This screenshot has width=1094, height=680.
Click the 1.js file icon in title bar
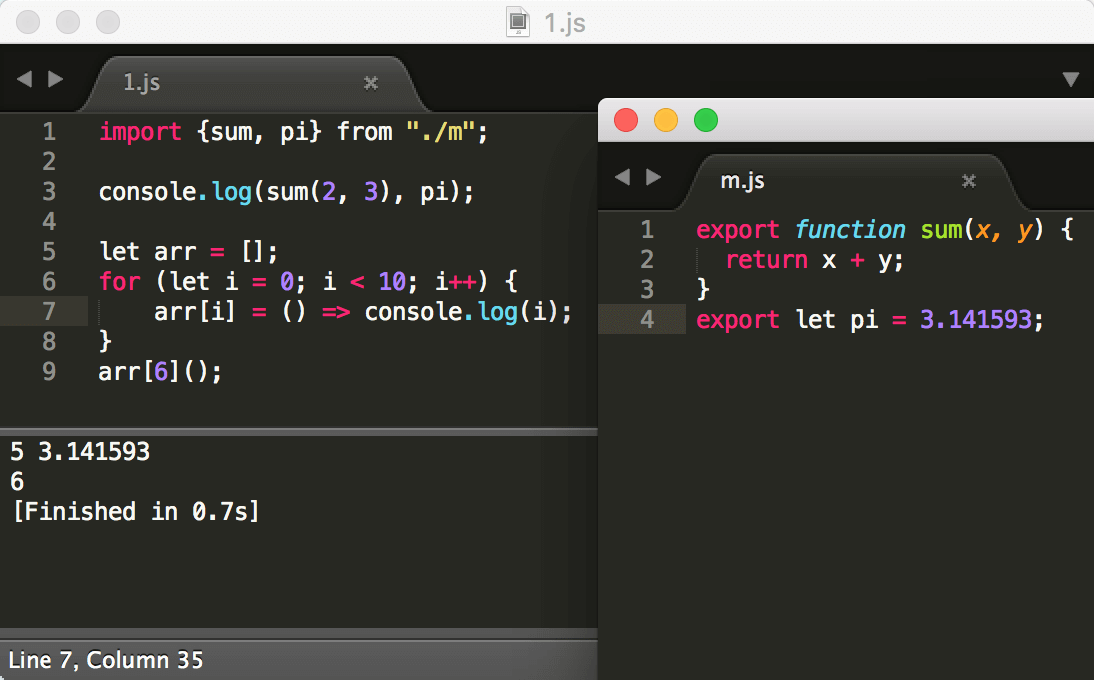pyautogui.click(x=518, y=22)
